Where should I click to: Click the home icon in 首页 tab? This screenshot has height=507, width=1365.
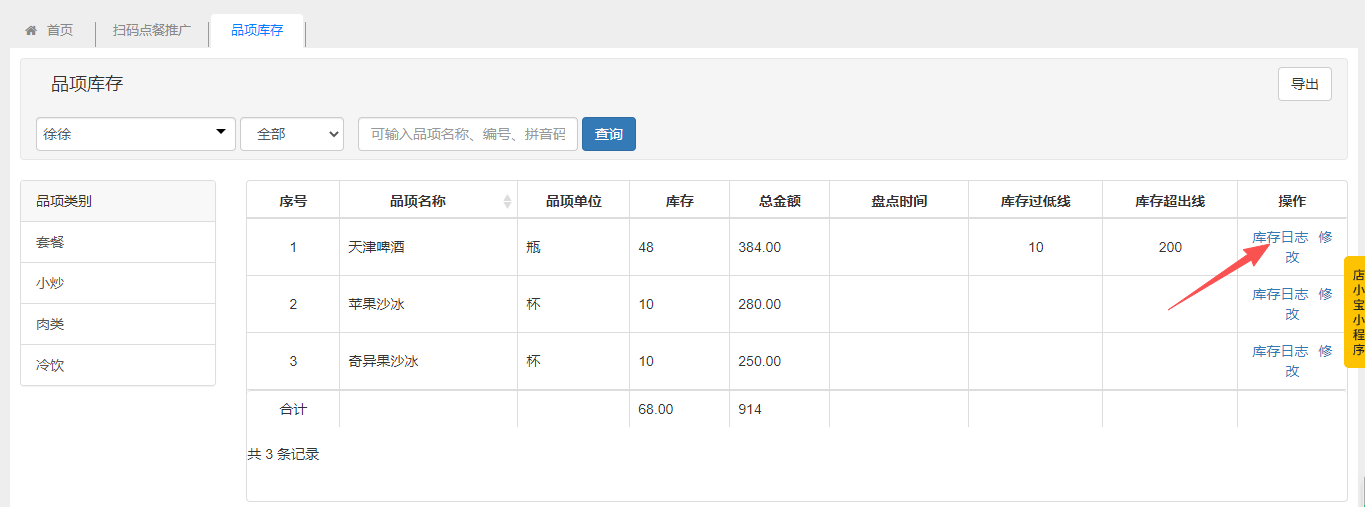[x=31, y=30]
